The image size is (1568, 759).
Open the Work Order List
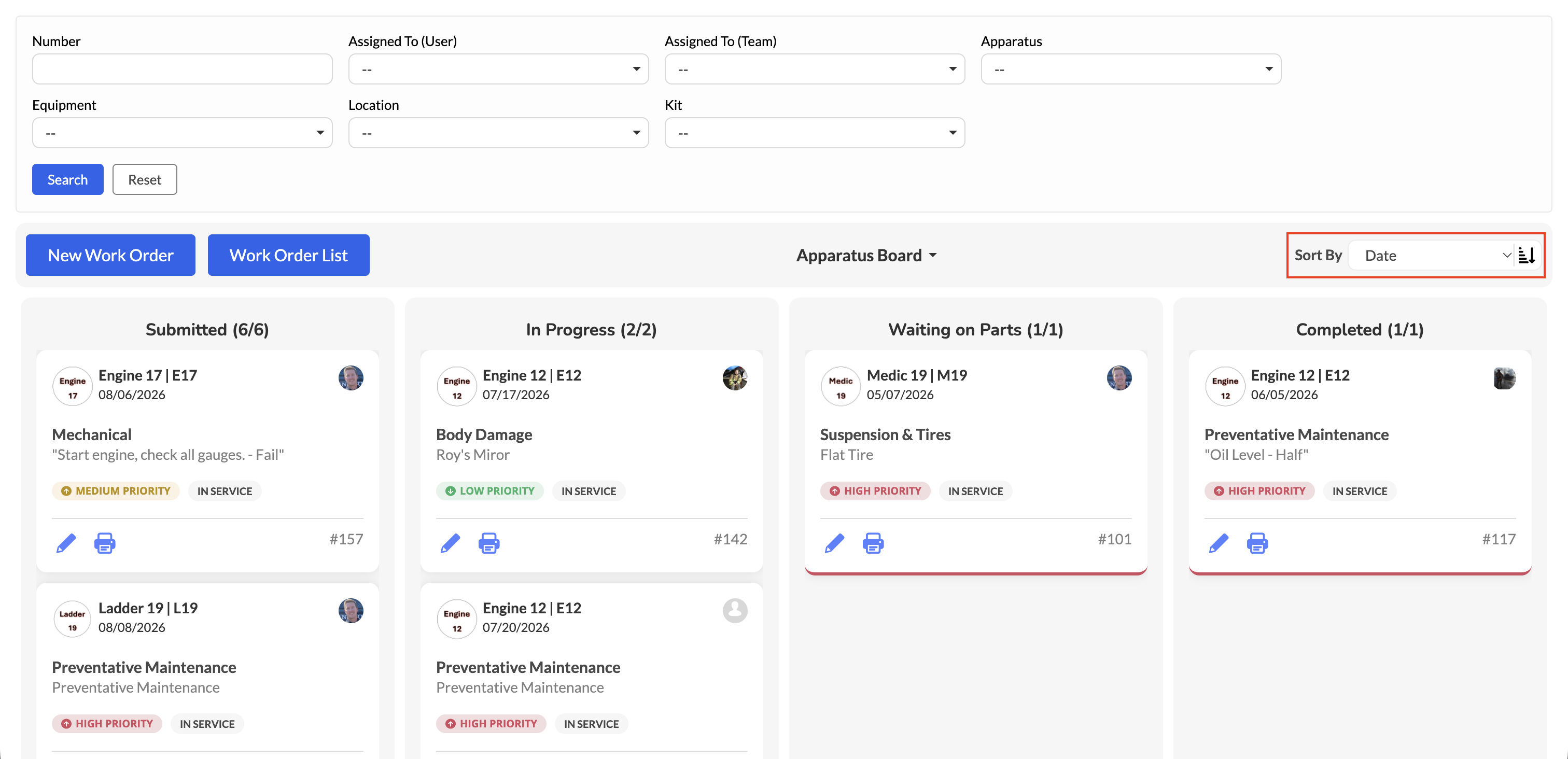[x=288, y=255]
